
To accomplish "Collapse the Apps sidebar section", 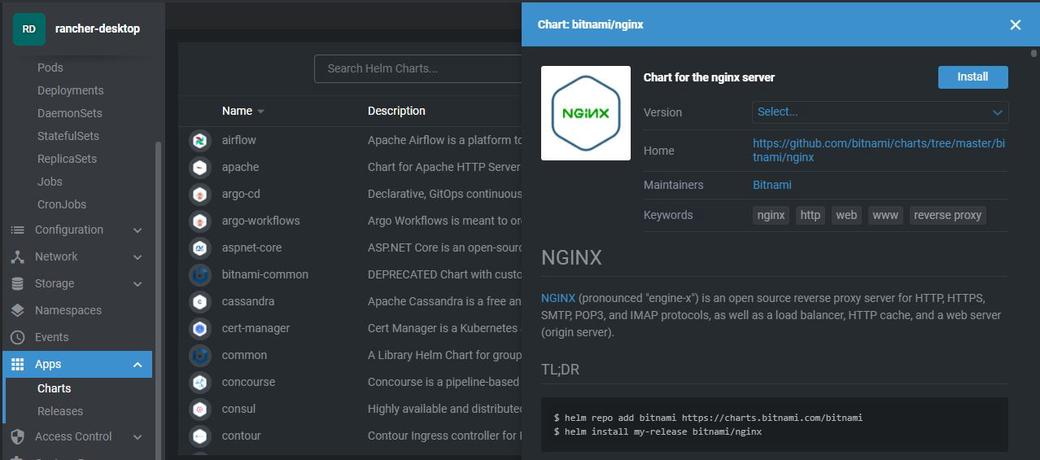I will click(x=137, y=365).
